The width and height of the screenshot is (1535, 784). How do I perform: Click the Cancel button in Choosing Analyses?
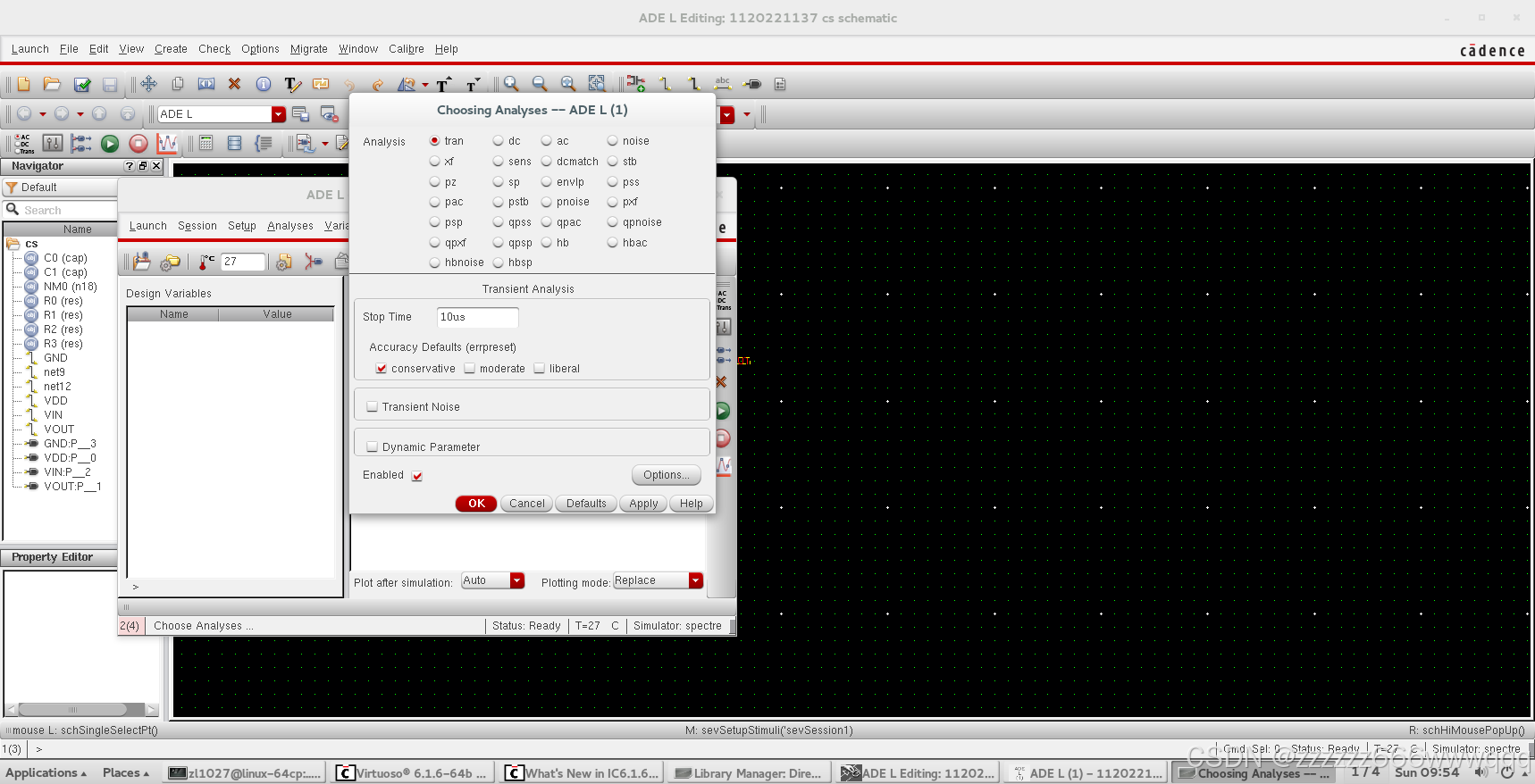[527, 504]
